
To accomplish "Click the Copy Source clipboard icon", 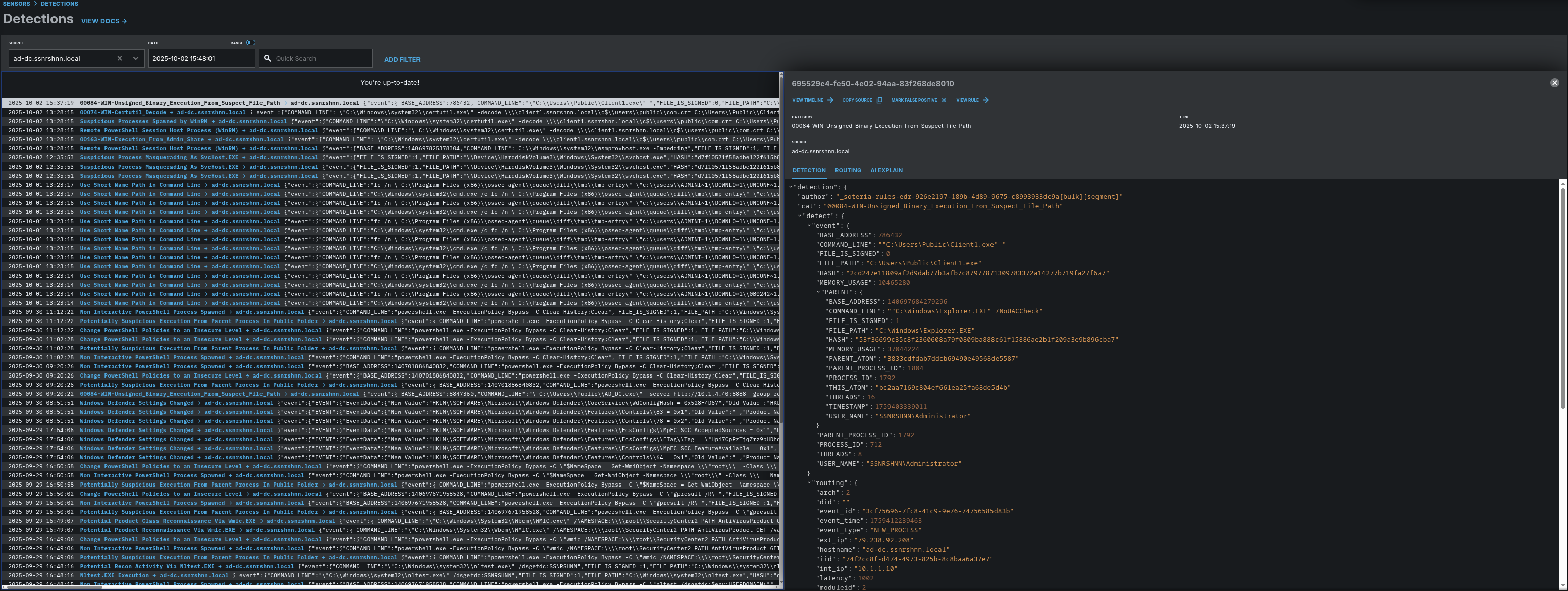I will [879, 100].
